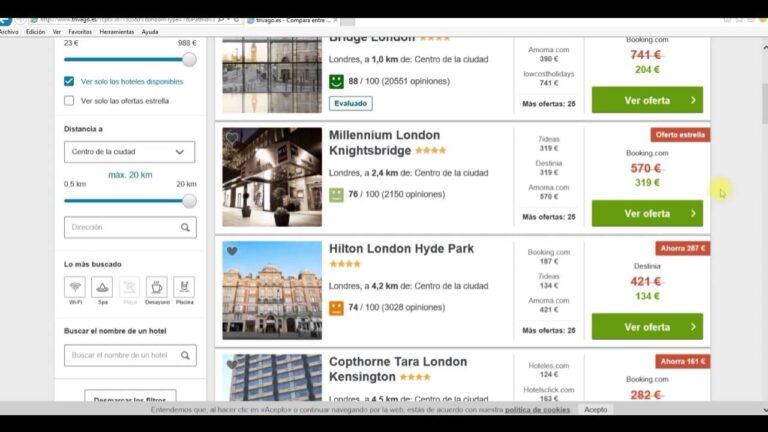The height and width of the screenshot is (432, 768).
Task: Click the scrollbar up arrow
Action: coord(765,48)
